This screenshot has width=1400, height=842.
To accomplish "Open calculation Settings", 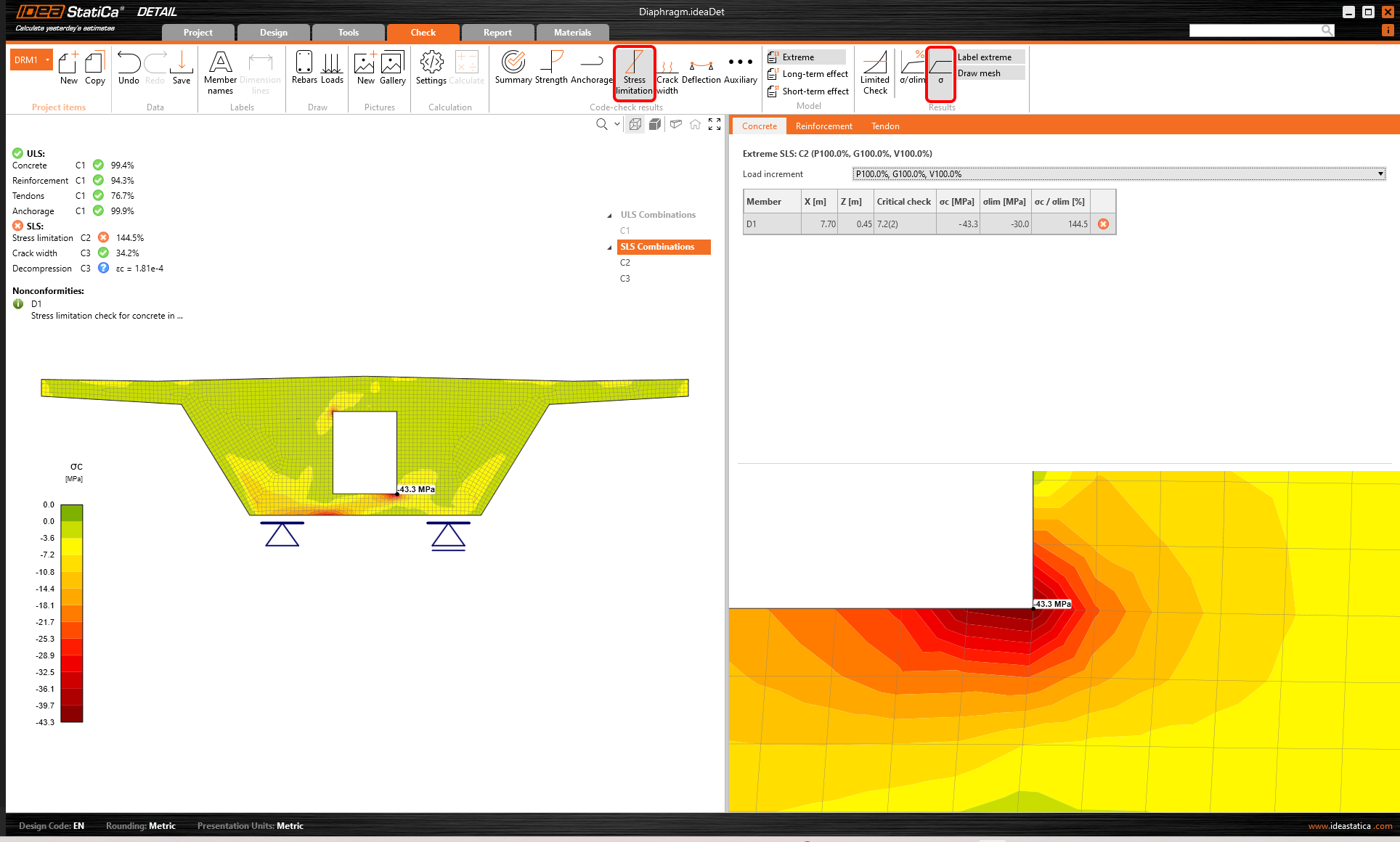I will (431, 68).
